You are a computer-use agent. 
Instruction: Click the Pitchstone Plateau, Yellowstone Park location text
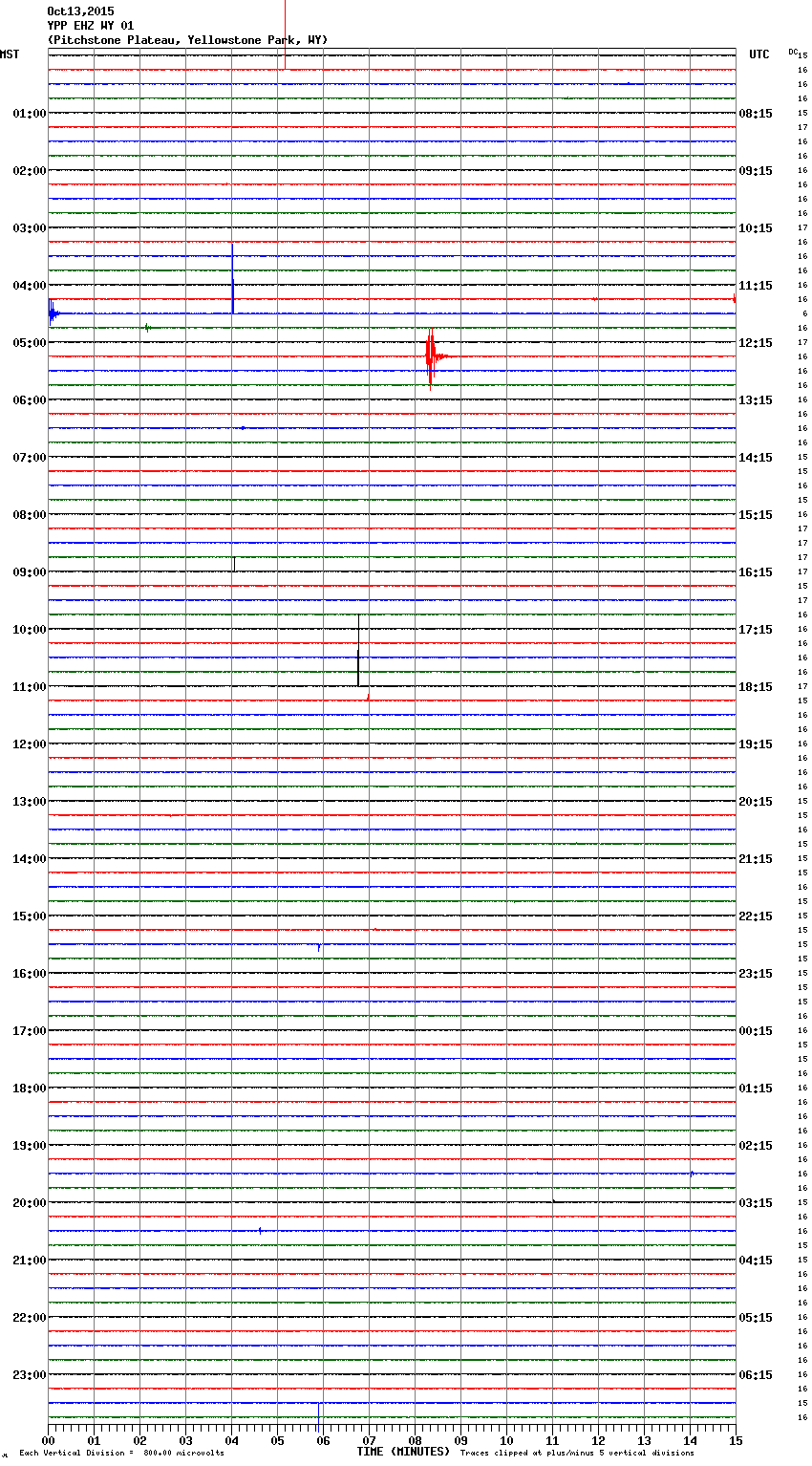tap(187, 40)
